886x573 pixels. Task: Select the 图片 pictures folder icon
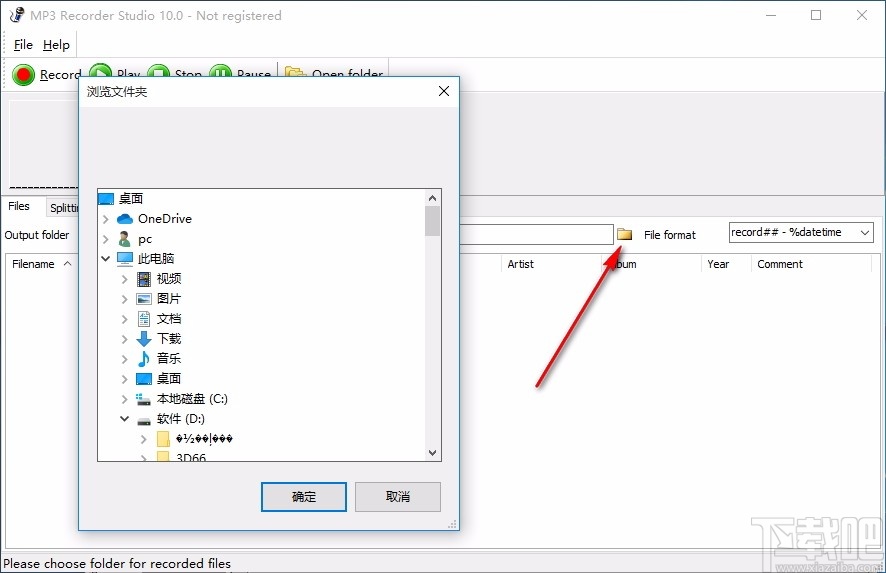[x=144, y=299]
